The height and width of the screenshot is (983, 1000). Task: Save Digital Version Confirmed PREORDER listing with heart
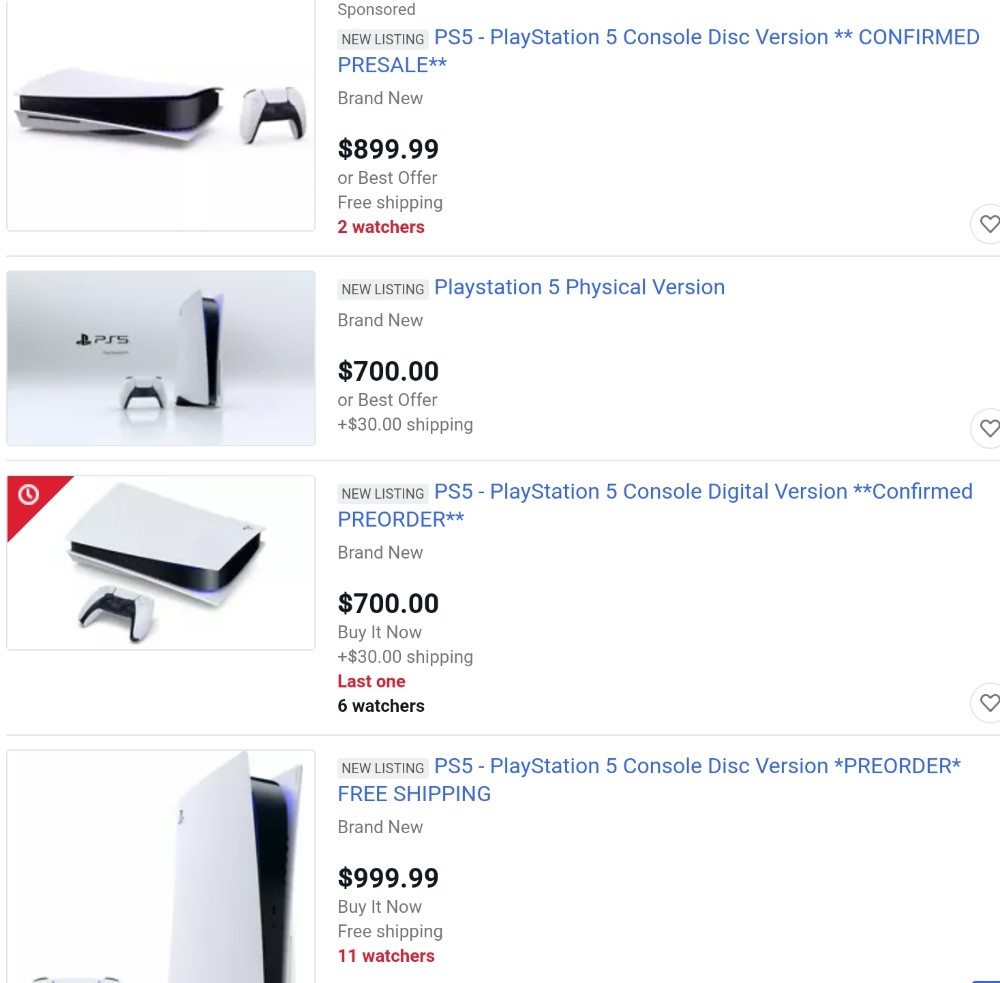tap(986, 703)
